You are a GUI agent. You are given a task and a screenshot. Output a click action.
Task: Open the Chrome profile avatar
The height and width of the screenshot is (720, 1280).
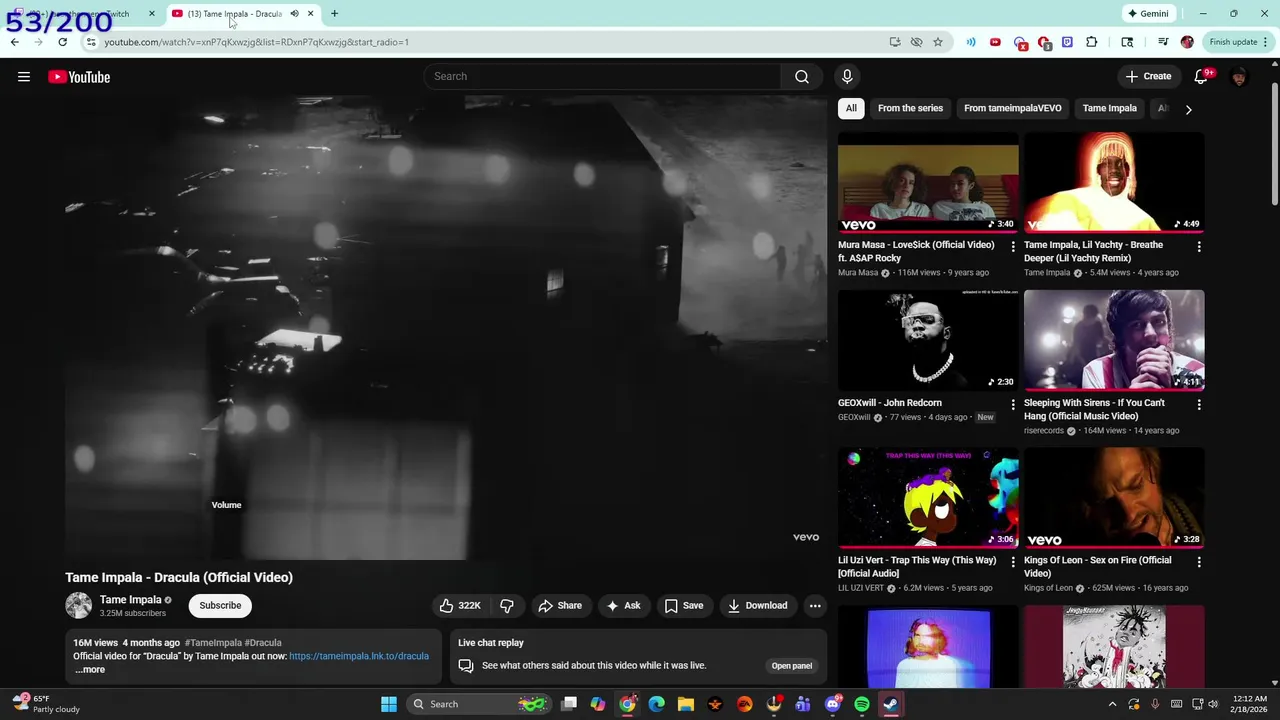click(1187, 42)
